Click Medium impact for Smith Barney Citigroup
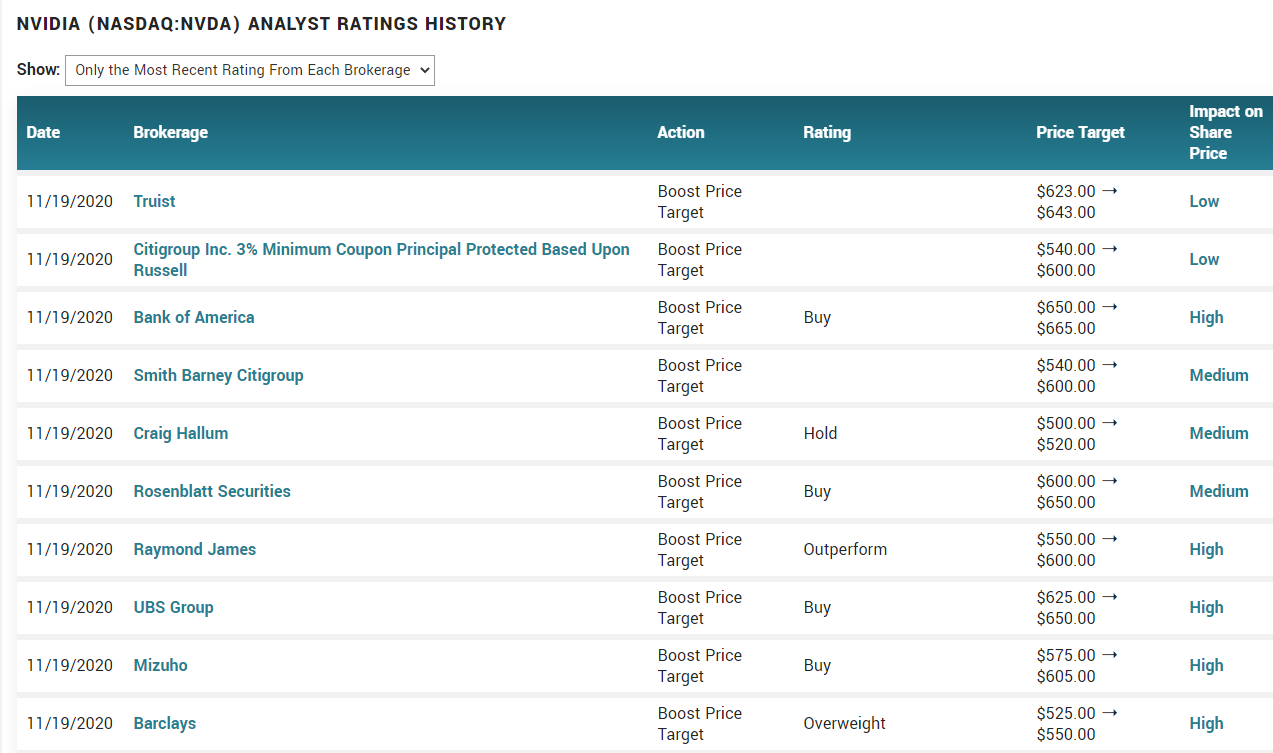Screen dimensions: 1273x753 coord(1219,375)
